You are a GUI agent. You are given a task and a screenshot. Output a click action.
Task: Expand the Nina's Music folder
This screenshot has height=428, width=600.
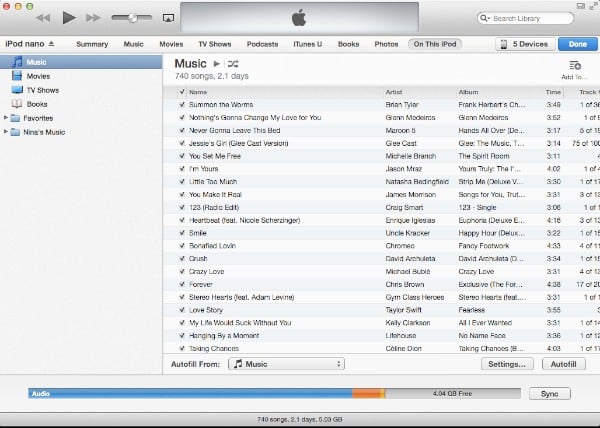8,132
